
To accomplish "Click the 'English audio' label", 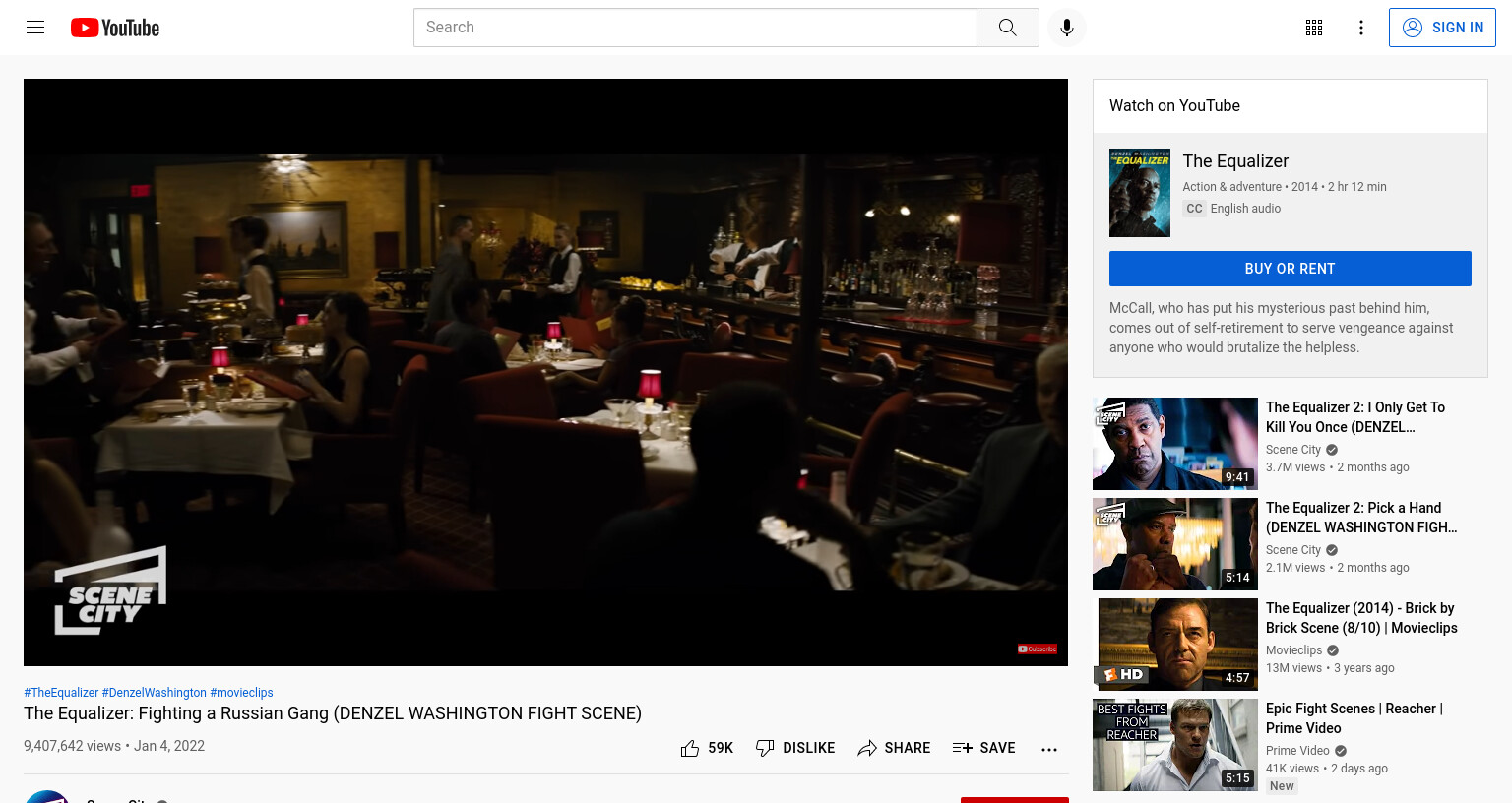I will coord(1245,209).
